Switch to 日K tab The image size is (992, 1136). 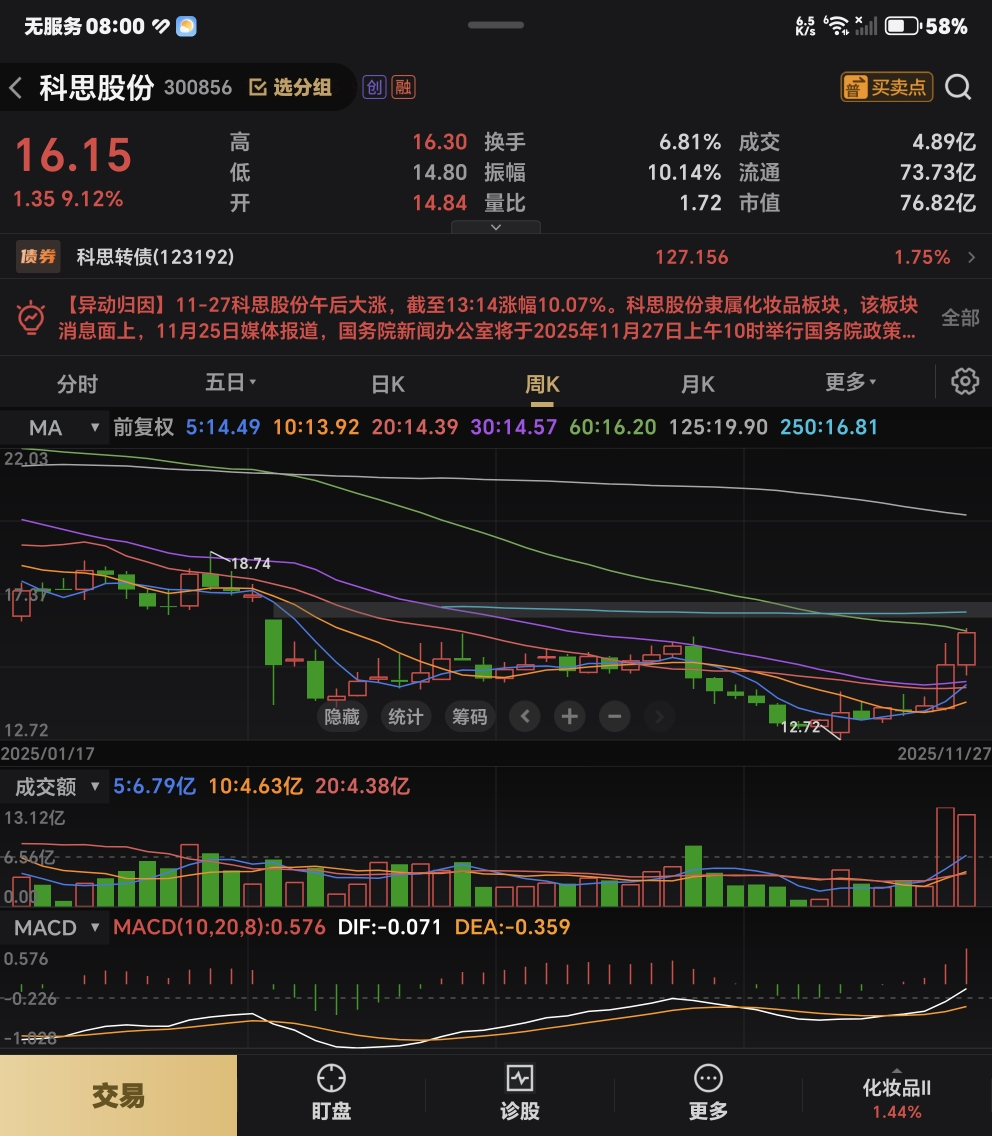click(388, 383)
